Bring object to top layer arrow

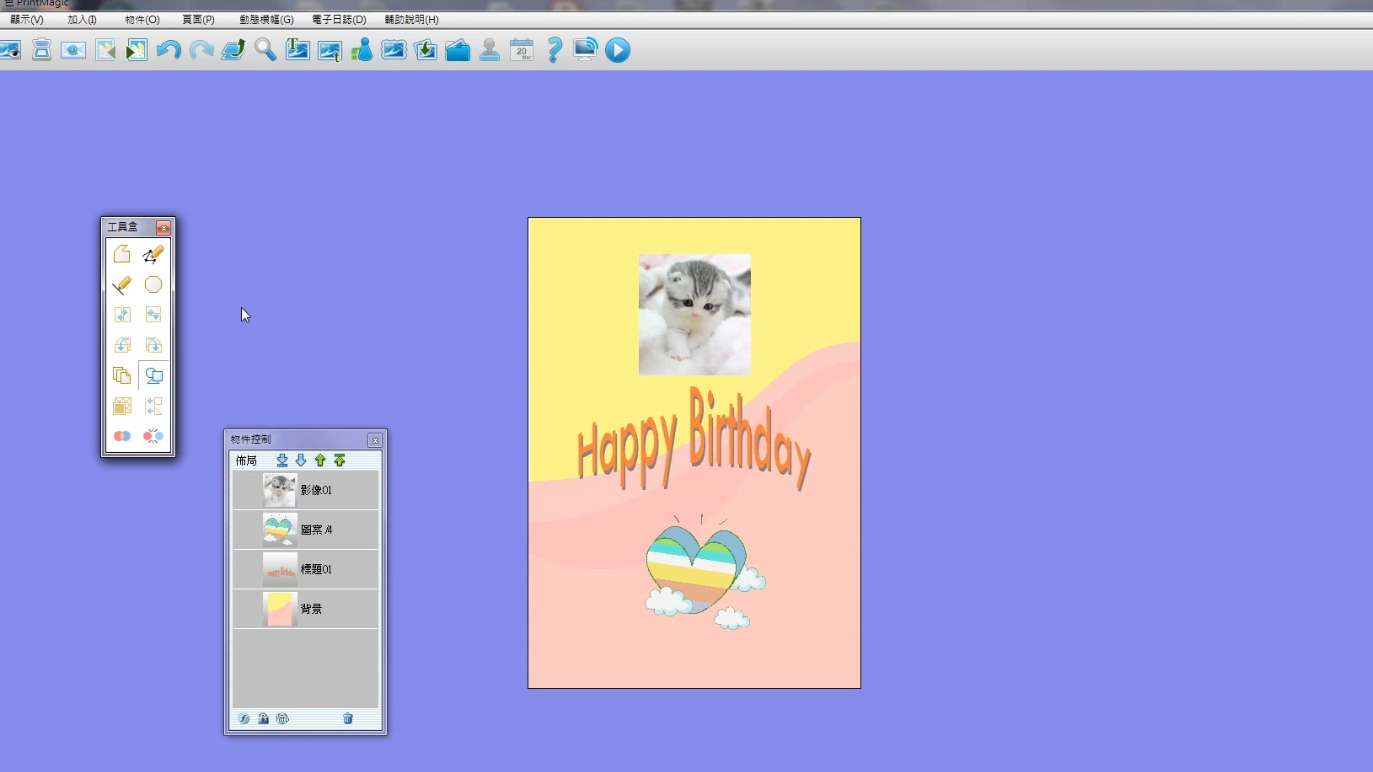point(340,461)
